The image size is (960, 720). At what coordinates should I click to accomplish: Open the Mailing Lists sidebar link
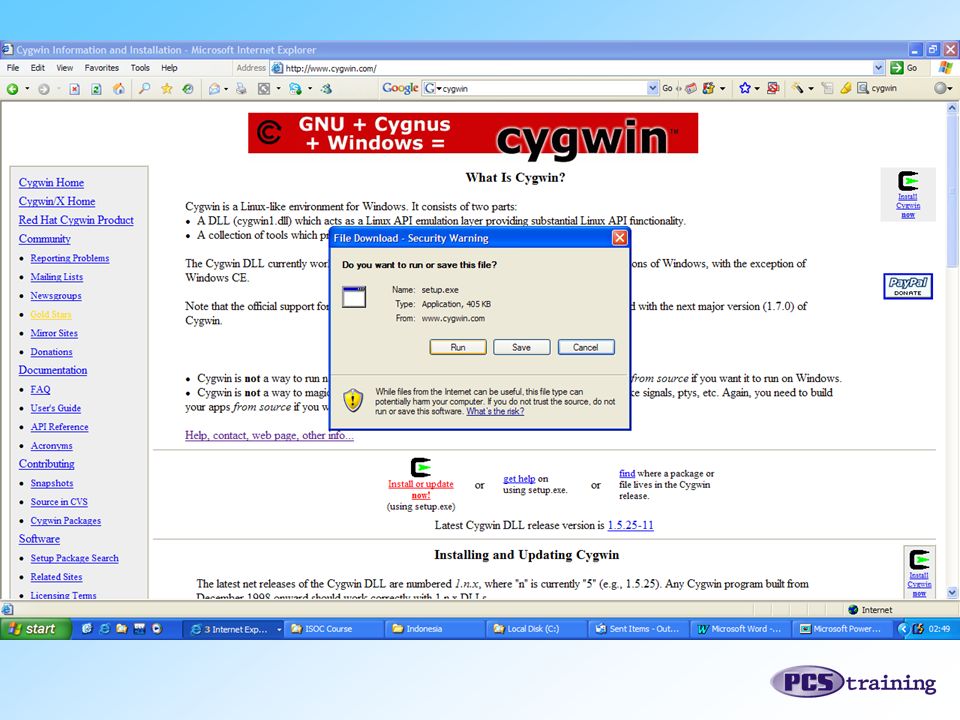click(56, 277)
